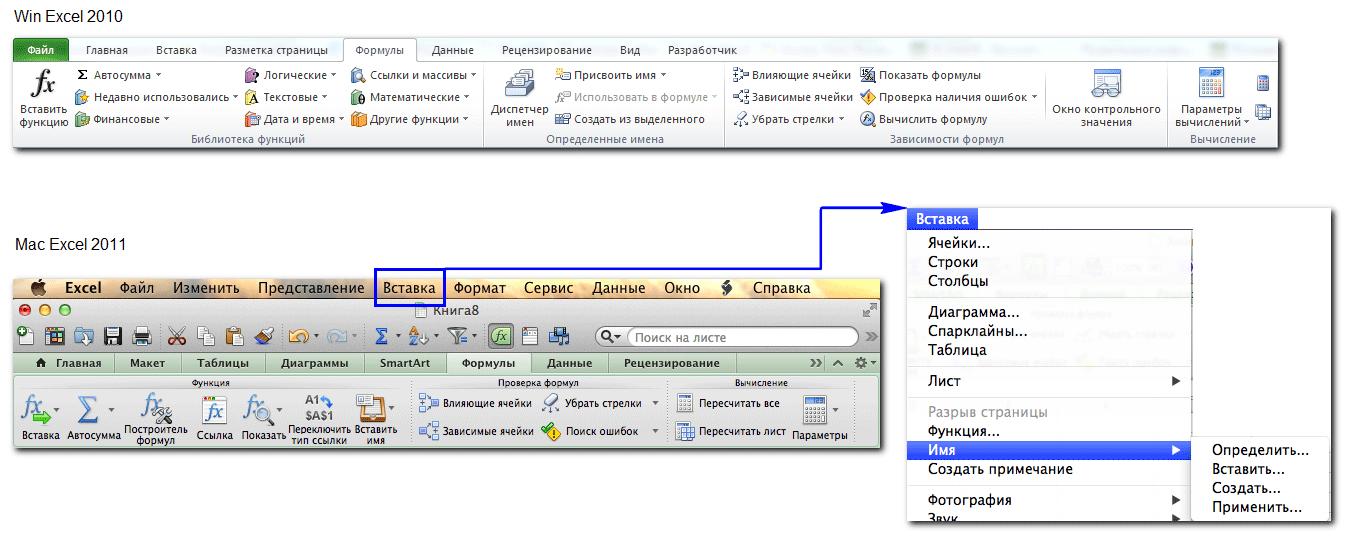Open Недавно использовались dropdown
Screen dimensions: 1348x538
(156, 97)
